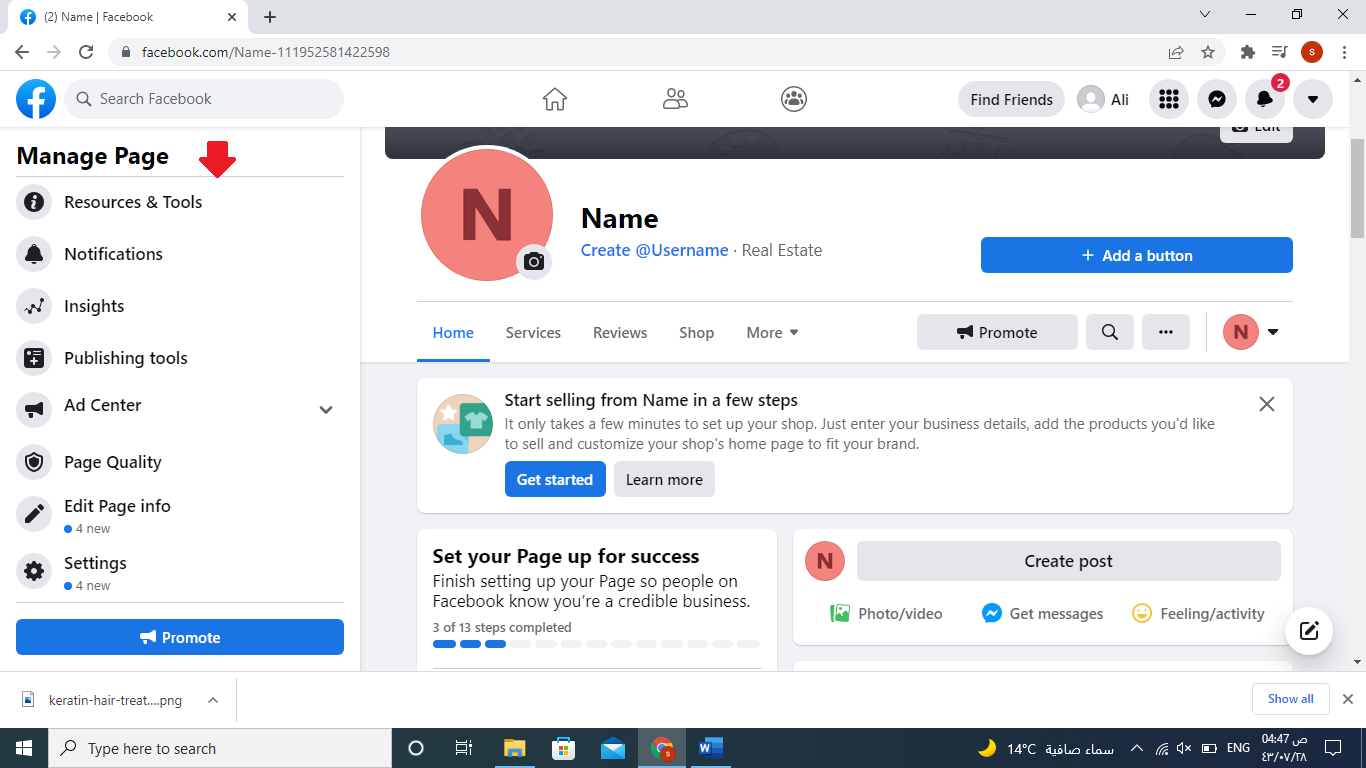This screenshot has height=768, width=1366.
Task: Open File Explorer from taskbar
Action: coord(514,748)
